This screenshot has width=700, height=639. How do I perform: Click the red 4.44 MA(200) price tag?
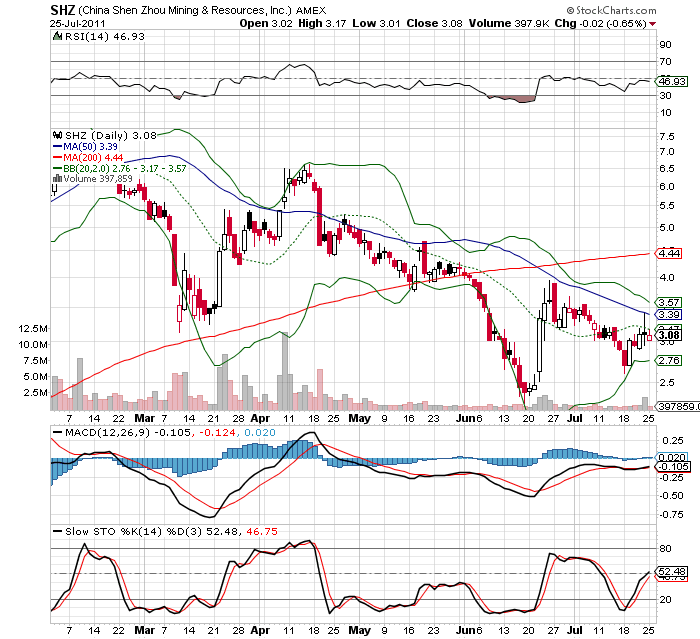(x=669, y=253)
